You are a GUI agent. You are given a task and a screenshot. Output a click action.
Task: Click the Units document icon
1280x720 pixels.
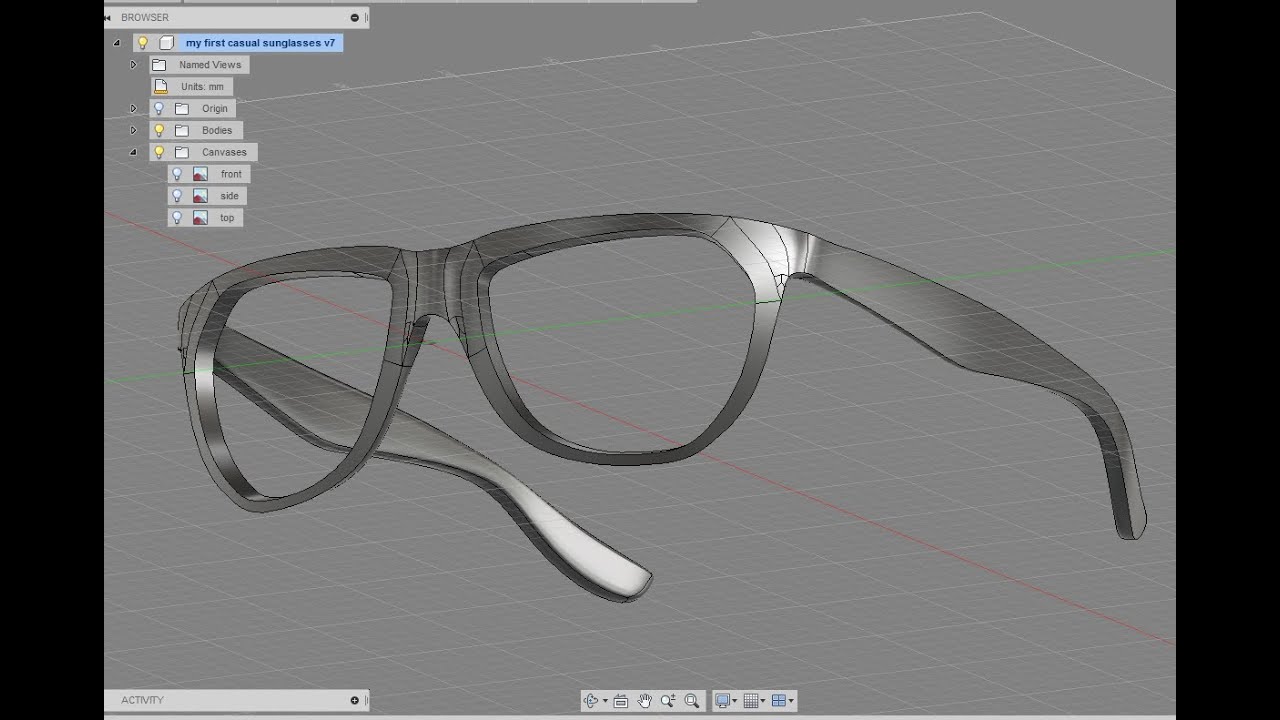(x=160, y=87)
